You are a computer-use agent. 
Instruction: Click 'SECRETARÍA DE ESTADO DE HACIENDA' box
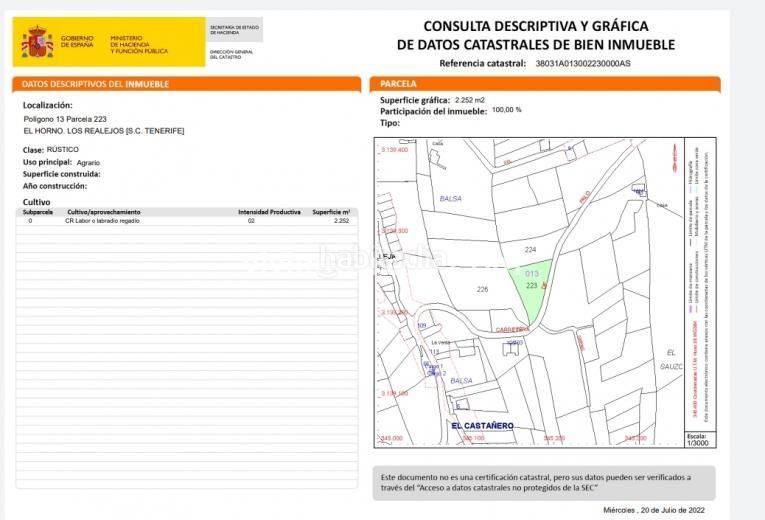coord(235,30)
